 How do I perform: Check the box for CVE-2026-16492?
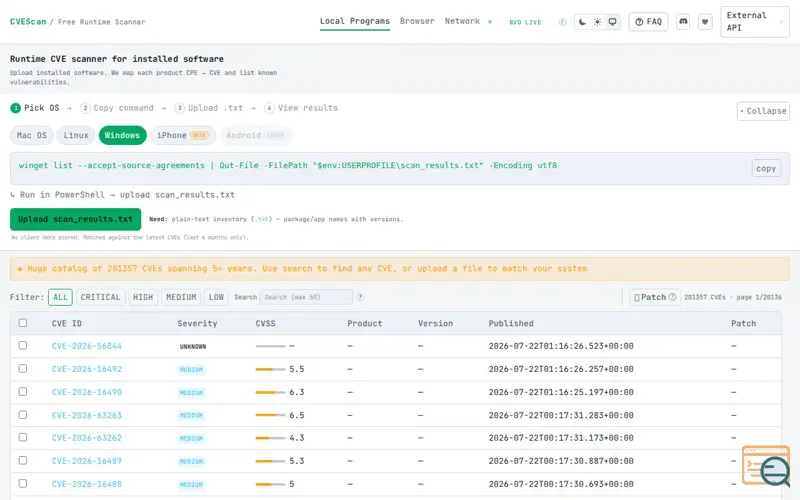tap(22, 368)
